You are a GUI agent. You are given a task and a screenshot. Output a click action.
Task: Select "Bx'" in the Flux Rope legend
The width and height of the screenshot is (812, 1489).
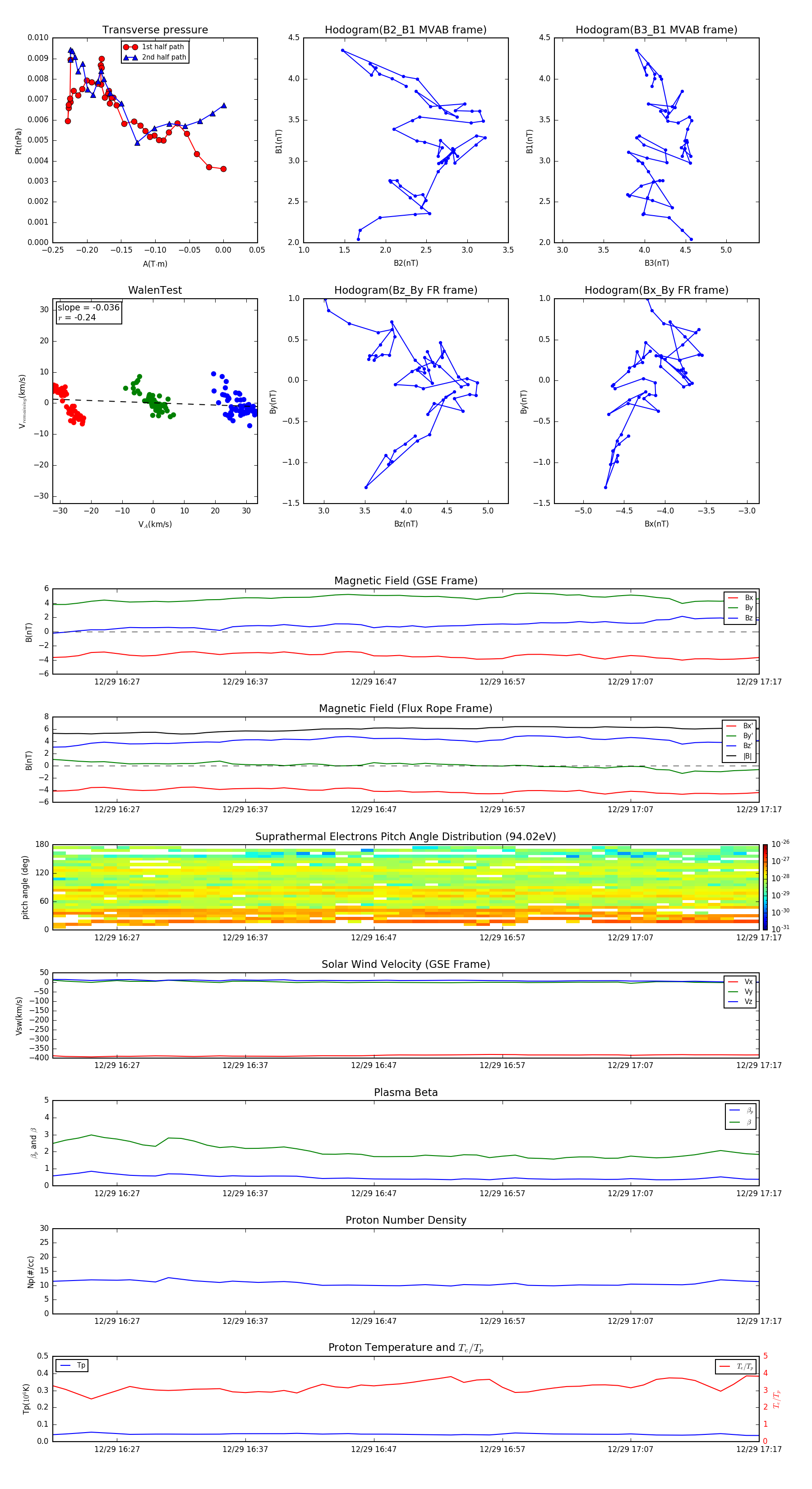(x=740, y=726)
